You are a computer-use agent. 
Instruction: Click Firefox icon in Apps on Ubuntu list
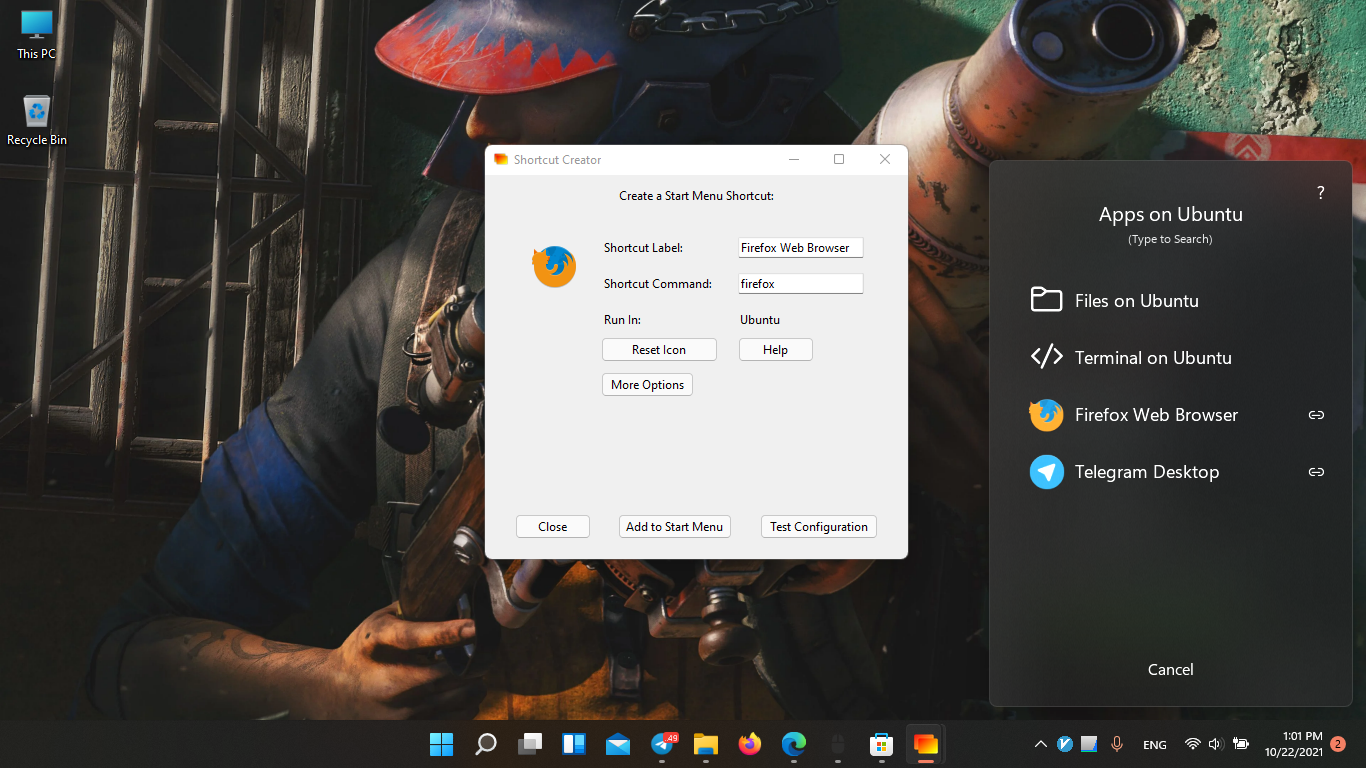(1046, 414)
